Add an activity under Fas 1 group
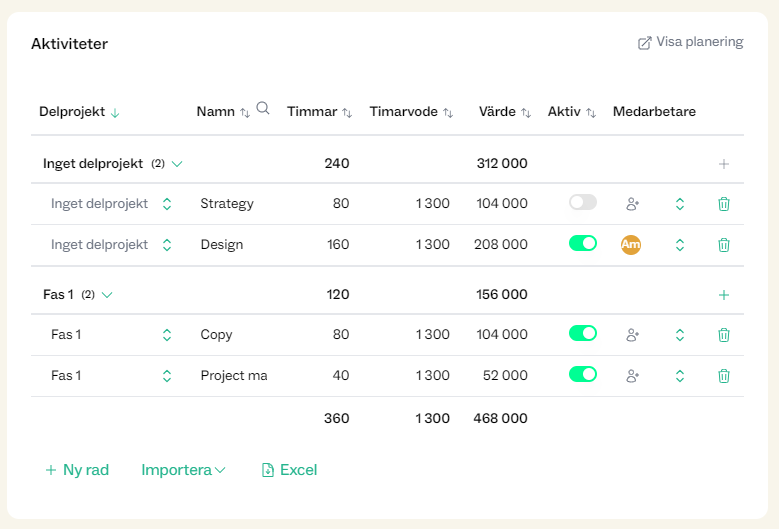The width and height of the screenshot is (779, 529). [x=724, y=295]
